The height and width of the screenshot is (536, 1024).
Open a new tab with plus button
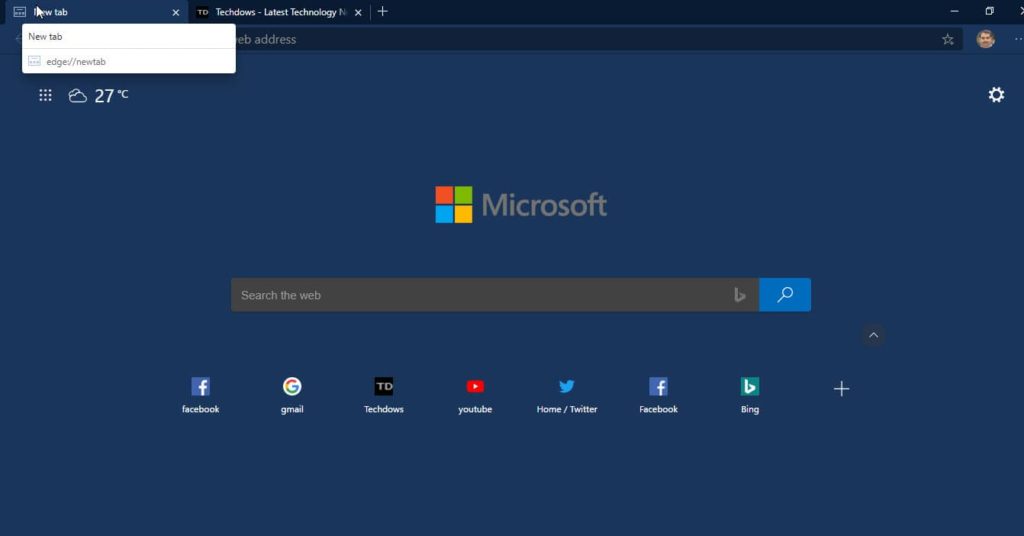[382, 12]
